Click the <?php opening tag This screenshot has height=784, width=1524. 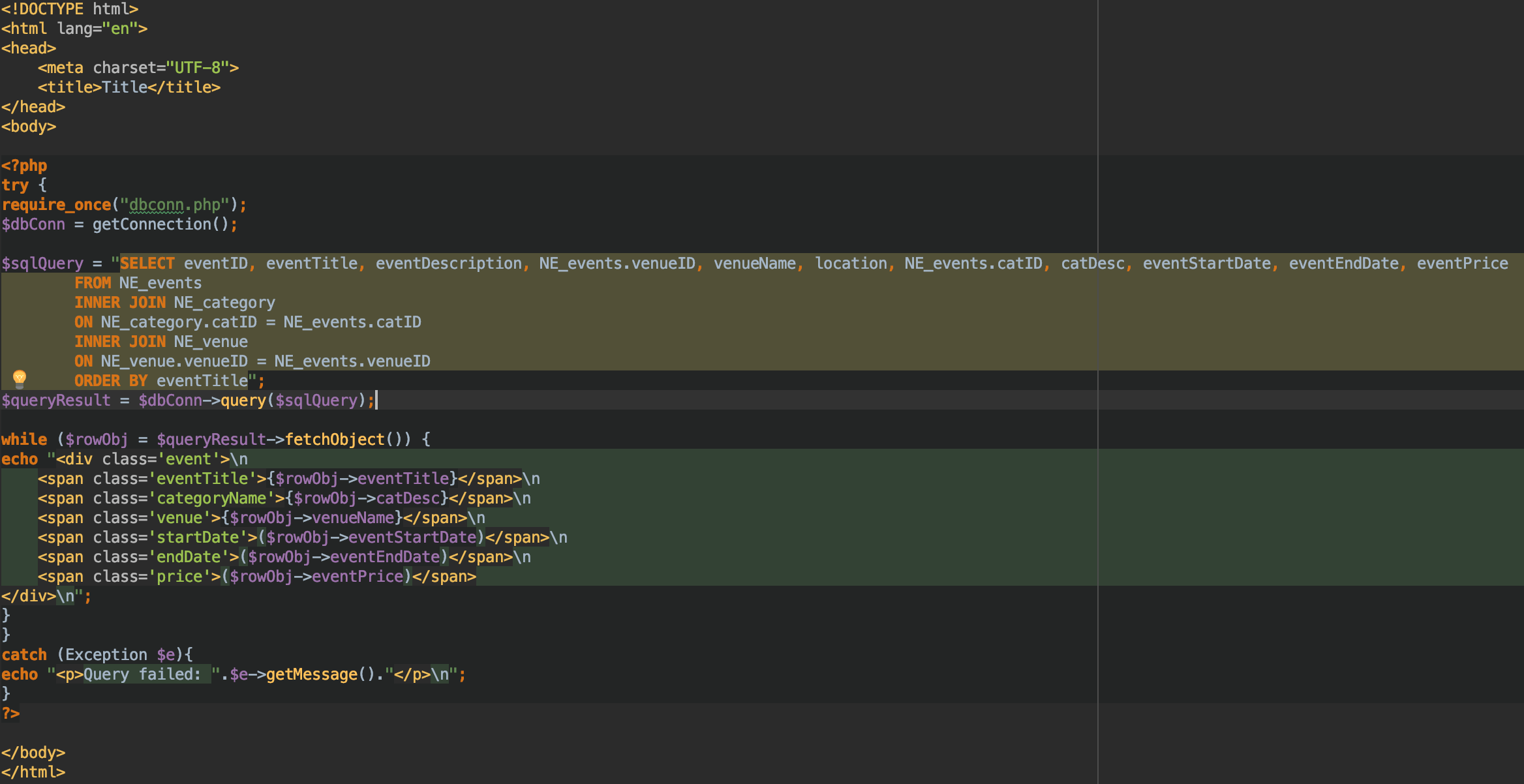click(24, 166)
